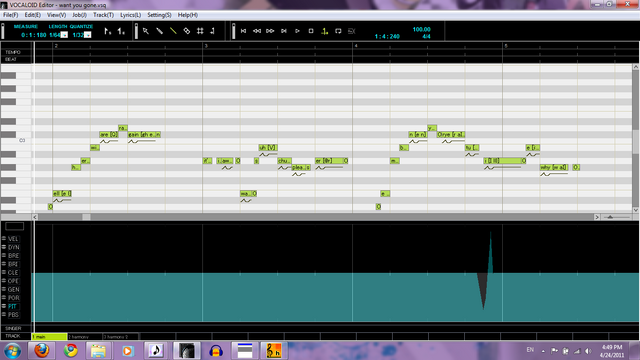Open the Lyrics(L) menu
This screenshot has width=640, height=360.
130,15
